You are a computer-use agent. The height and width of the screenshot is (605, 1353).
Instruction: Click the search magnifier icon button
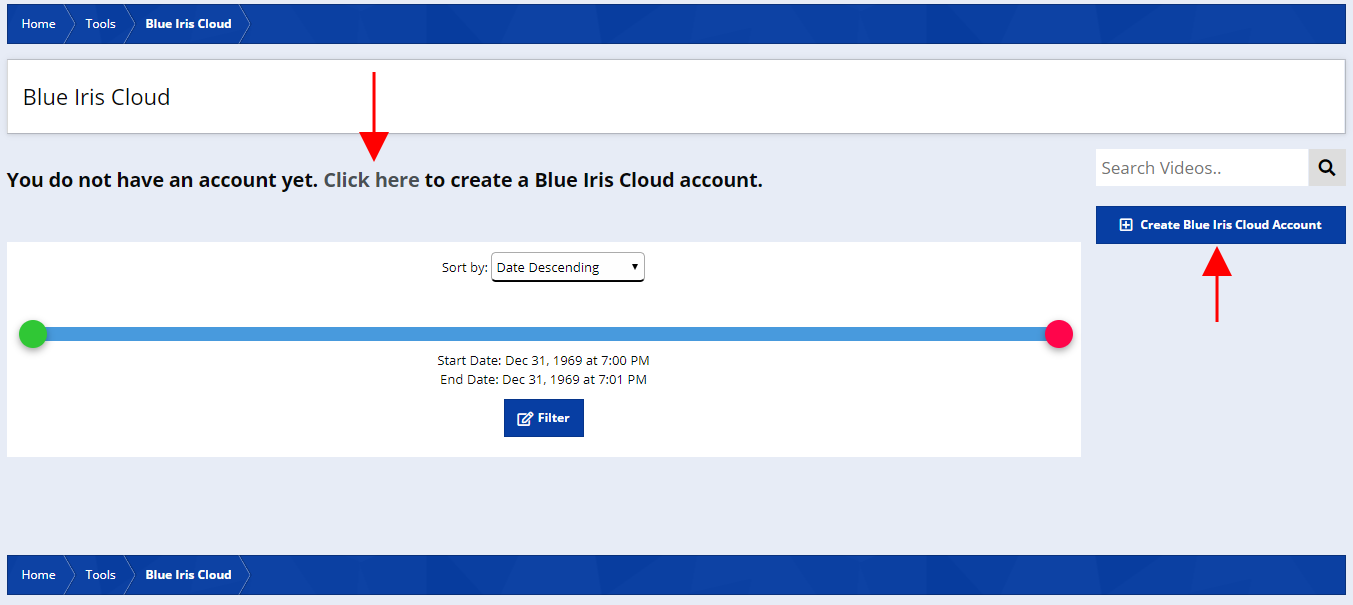[x=1327, y=168]
